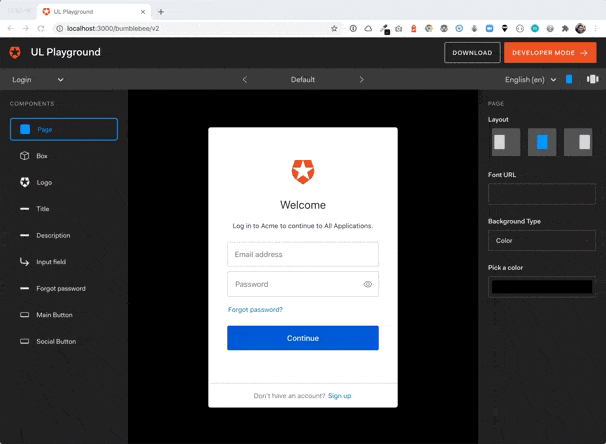This screenshot has height=444, width=606.
Task: Switch to DEVELOPER MODE
Action: click(x=550, y=53)
